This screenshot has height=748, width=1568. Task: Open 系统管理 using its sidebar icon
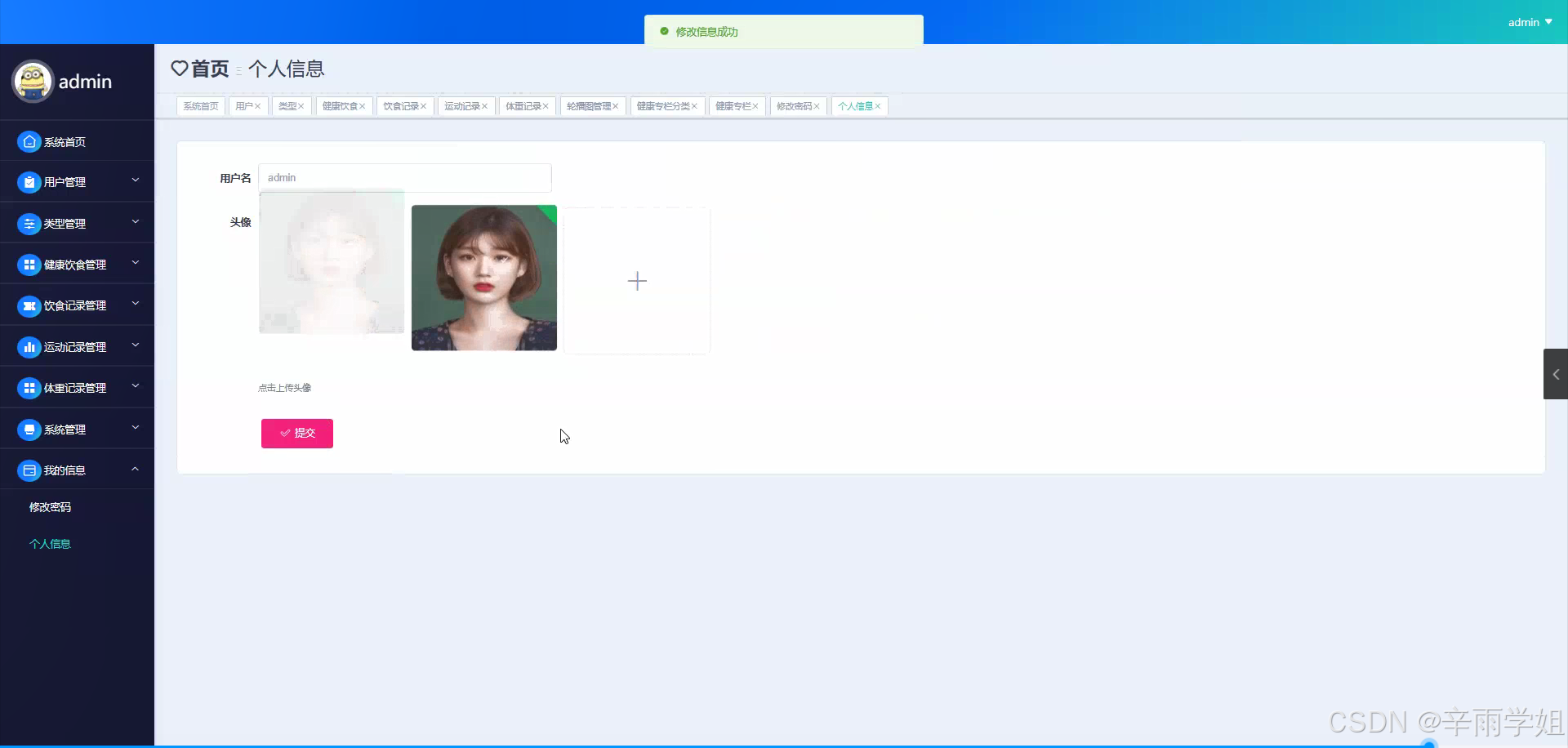click(29, 428)
